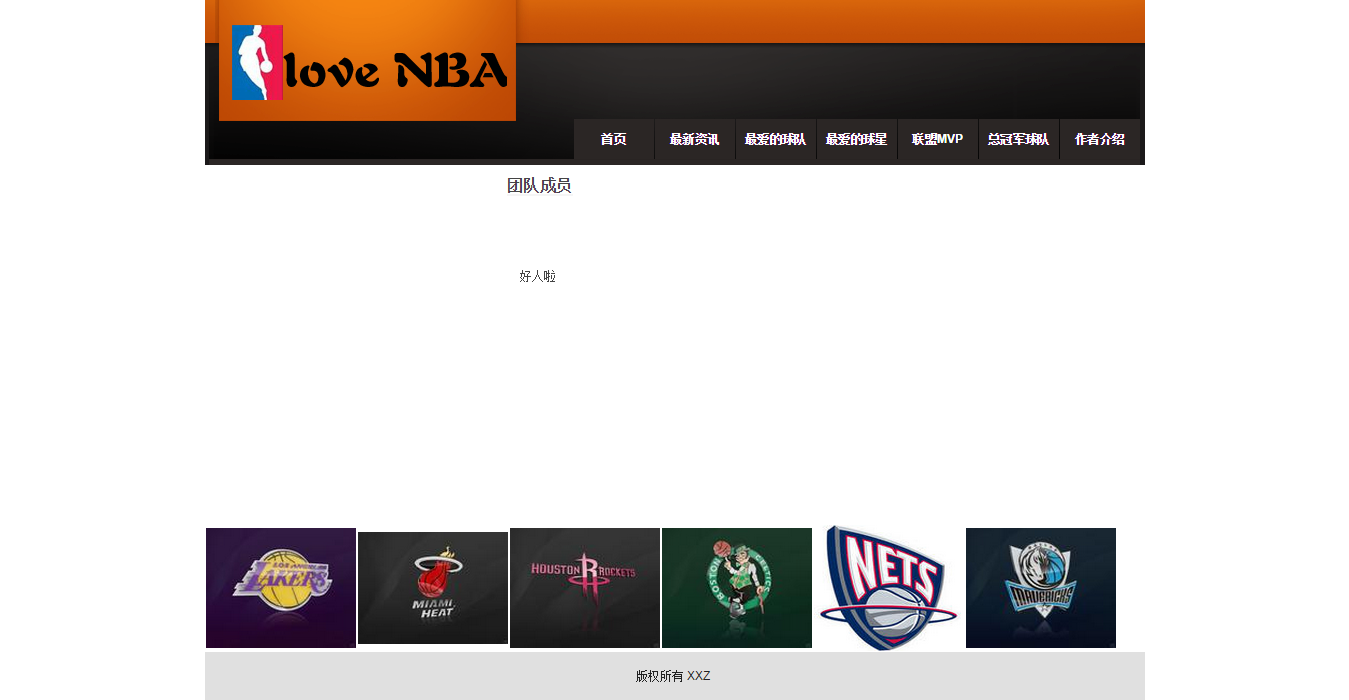Click the Los Angeles Lakers logo
Viewport: 1349px width, 700px height.
click(281, 588)
